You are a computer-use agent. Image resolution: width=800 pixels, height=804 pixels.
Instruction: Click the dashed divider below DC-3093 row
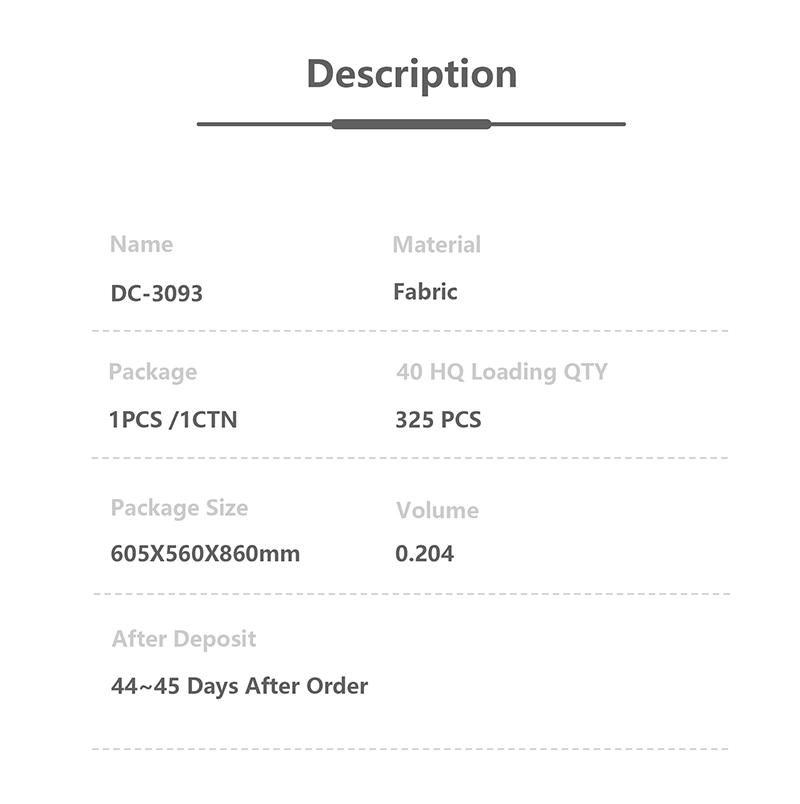[410, 330]
